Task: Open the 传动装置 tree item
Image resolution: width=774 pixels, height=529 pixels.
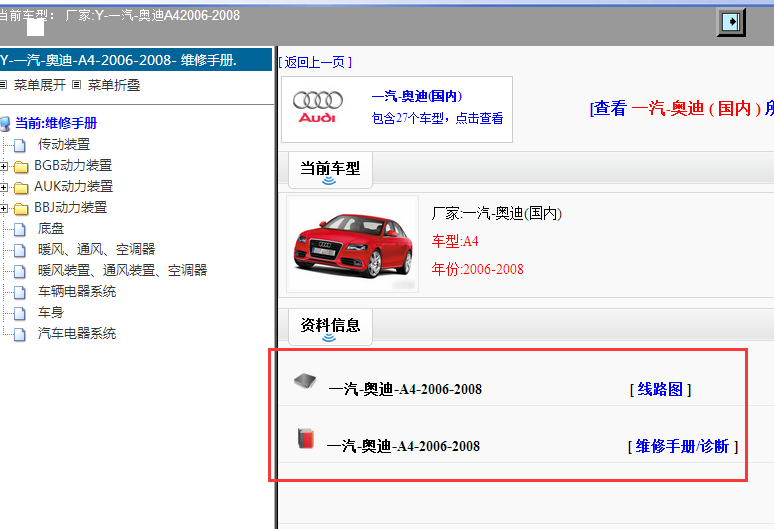Action: click(x=64, y=144)
